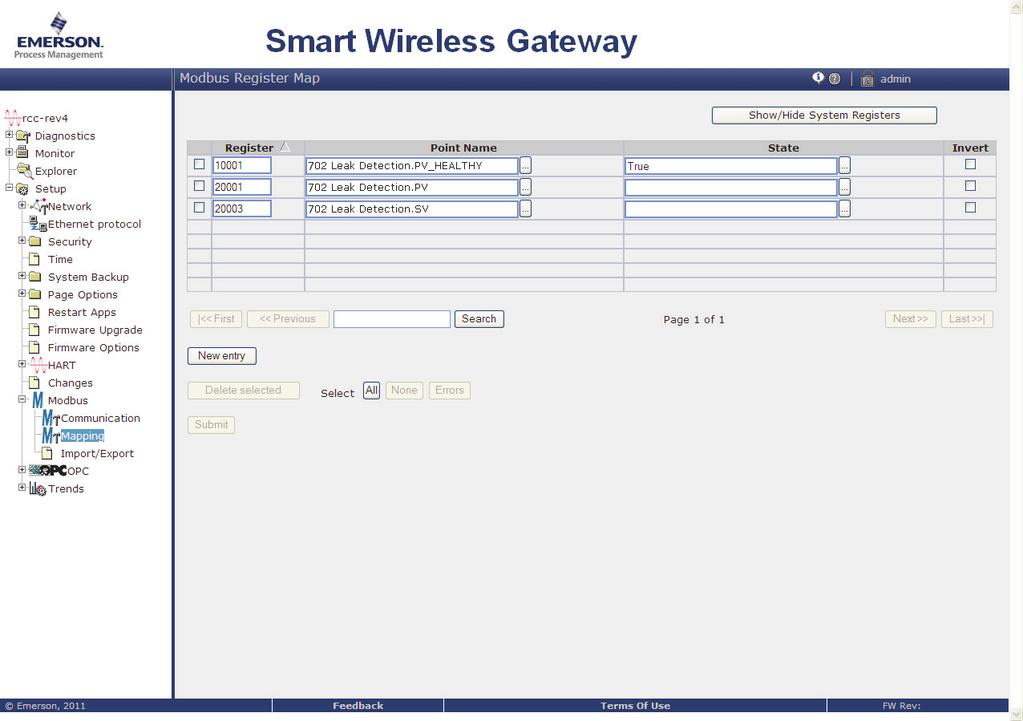Screen dimensions: 1023x721
Task: Click the HART waveform icon
Action: (38, 365)
